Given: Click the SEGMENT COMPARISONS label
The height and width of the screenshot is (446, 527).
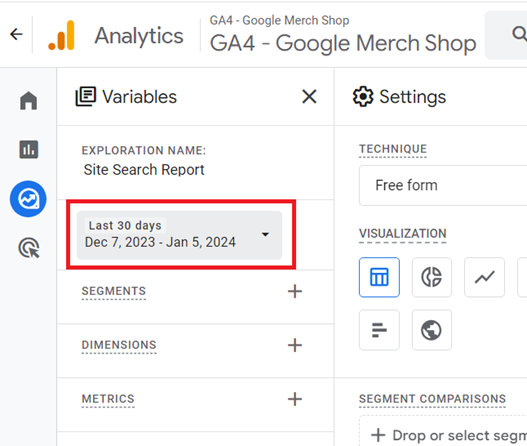Looking at the screenshot, I should (432, 399).
